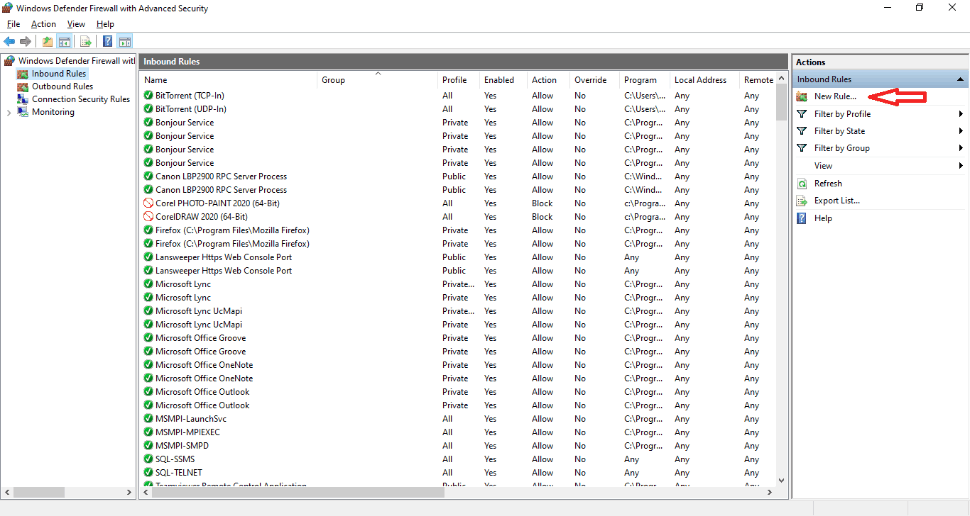
Task: Click Filter by State action
Action: pyautogui.click(x=839, y=131)
